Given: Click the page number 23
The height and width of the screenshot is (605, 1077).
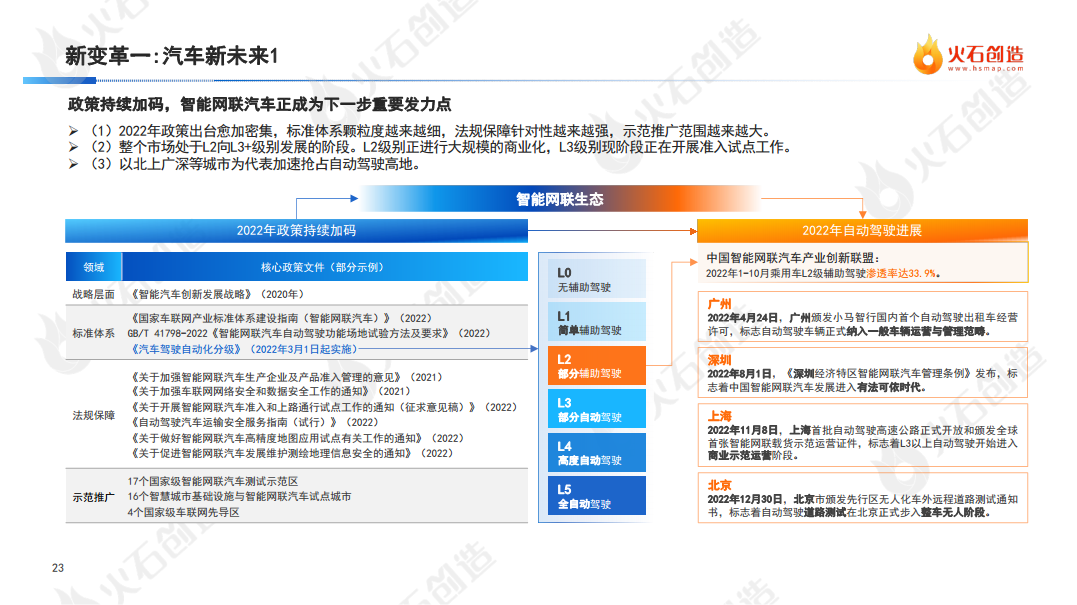Looking at the screenshot, I should point(58,568).
